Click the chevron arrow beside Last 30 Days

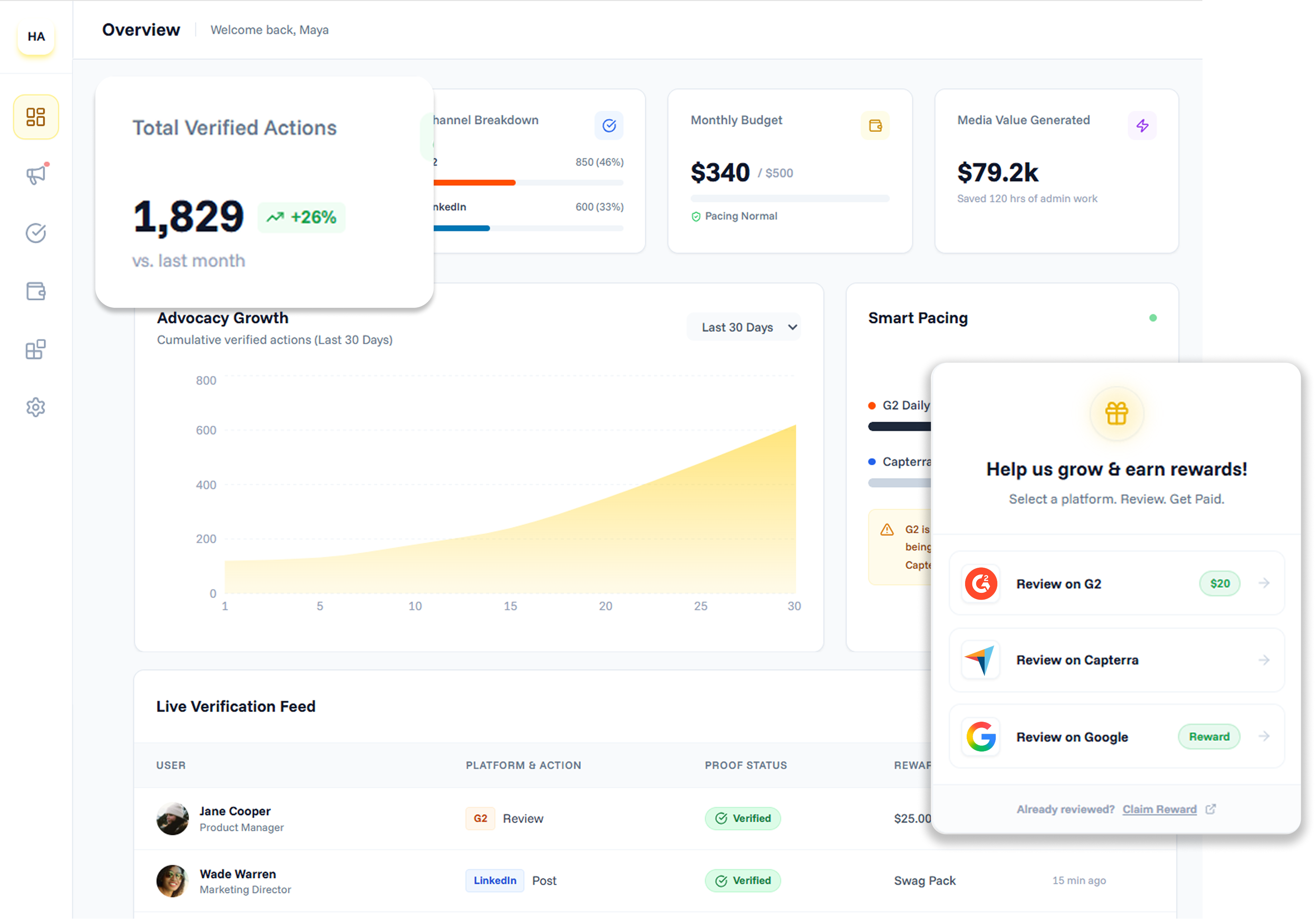point(792,327)
